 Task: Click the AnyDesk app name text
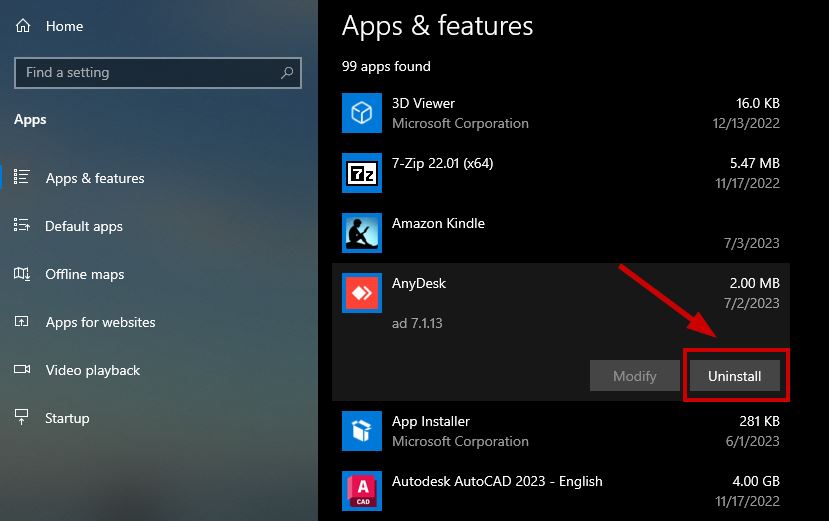419,284
